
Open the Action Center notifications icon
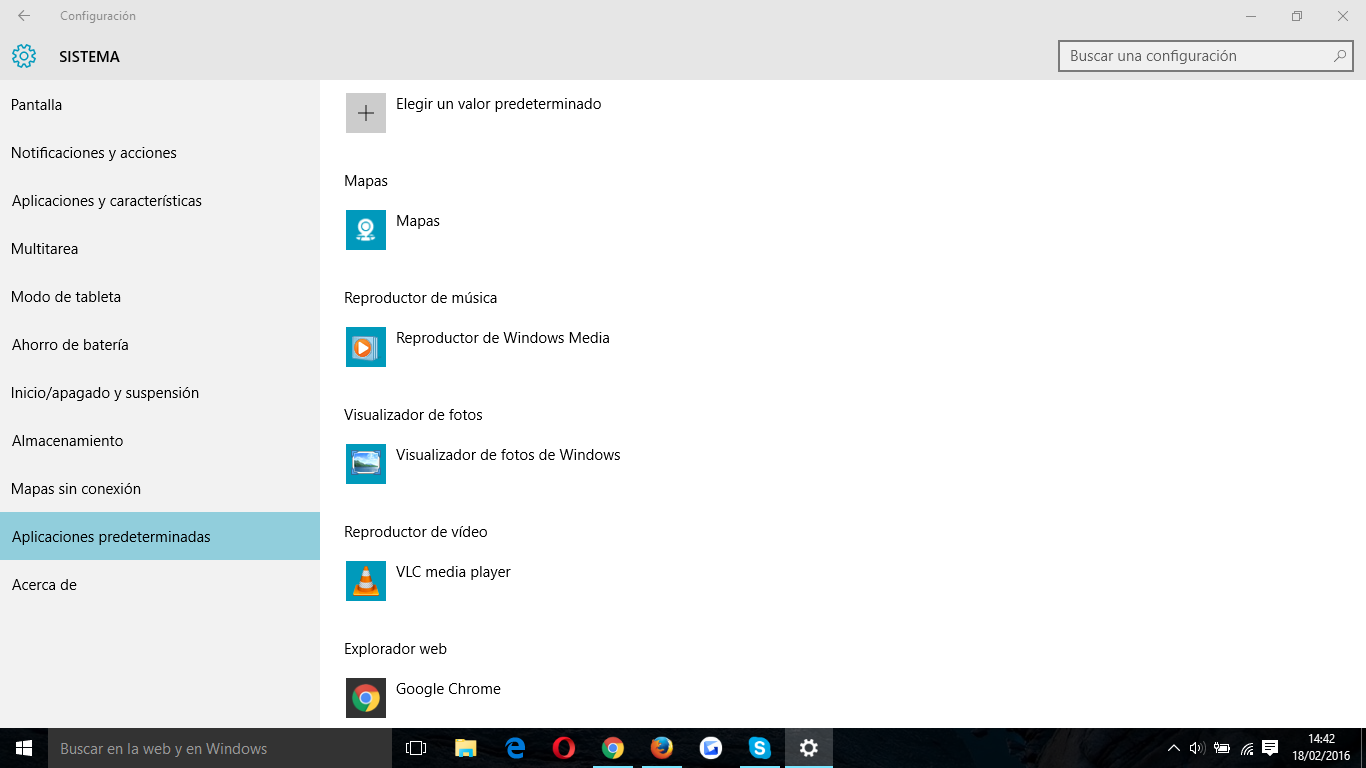1271,748
